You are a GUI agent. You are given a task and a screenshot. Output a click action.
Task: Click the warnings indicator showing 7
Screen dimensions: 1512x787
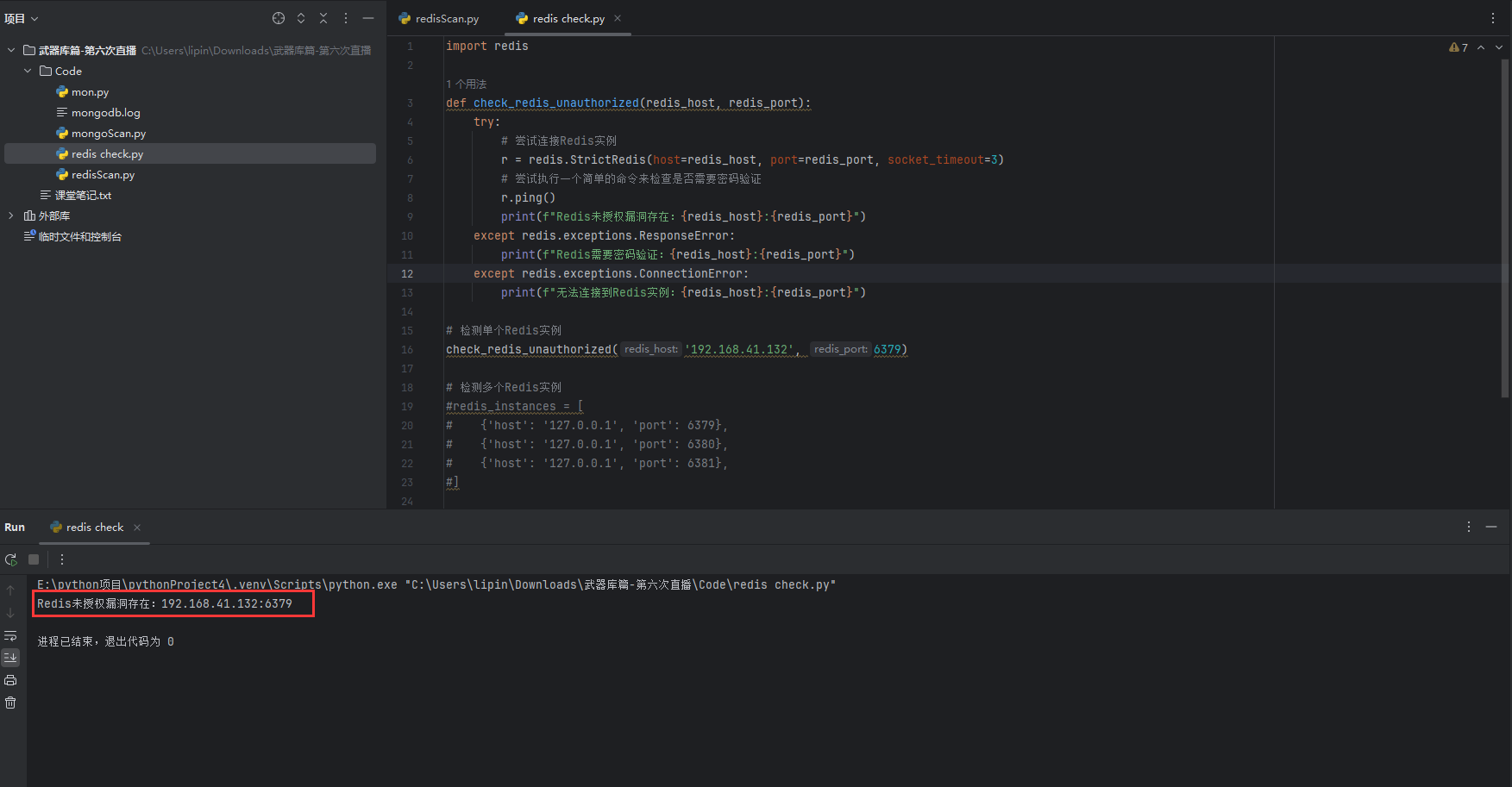click(1459, 47)
